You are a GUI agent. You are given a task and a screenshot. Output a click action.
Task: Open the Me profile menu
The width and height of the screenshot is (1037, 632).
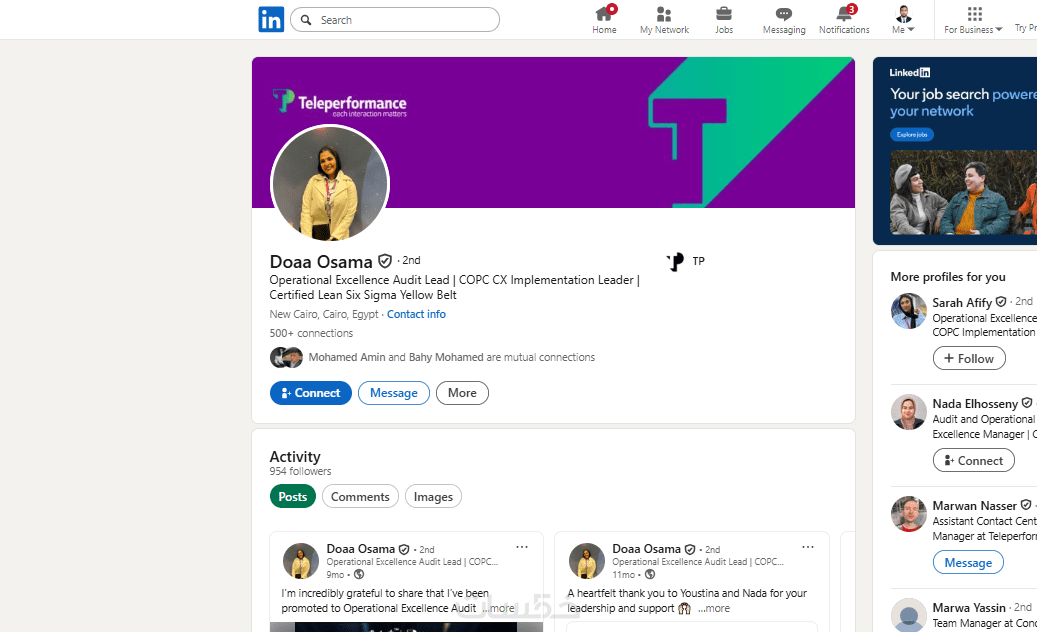pos(903,20)
